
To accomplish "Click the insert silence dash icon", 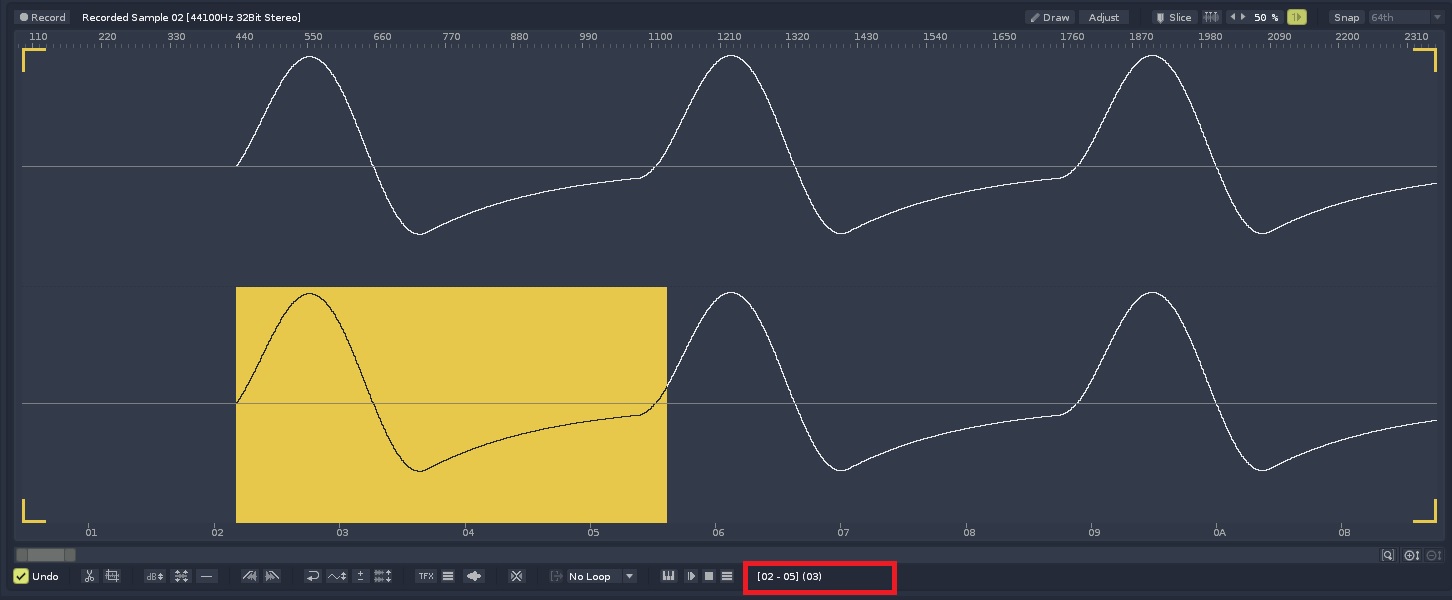I will pos(206,576).
